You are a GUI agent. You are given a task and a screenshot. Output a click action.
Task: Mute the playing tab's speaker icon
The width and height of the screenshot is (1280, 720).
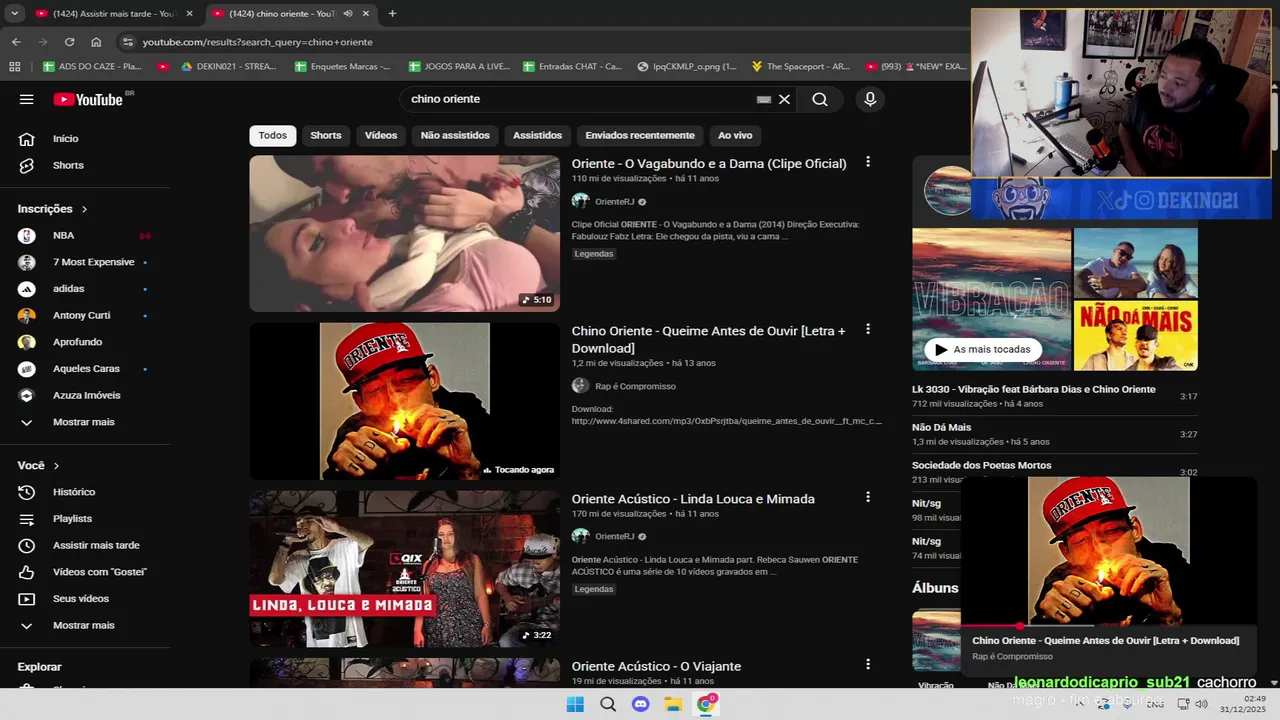(x=348, y=13)
